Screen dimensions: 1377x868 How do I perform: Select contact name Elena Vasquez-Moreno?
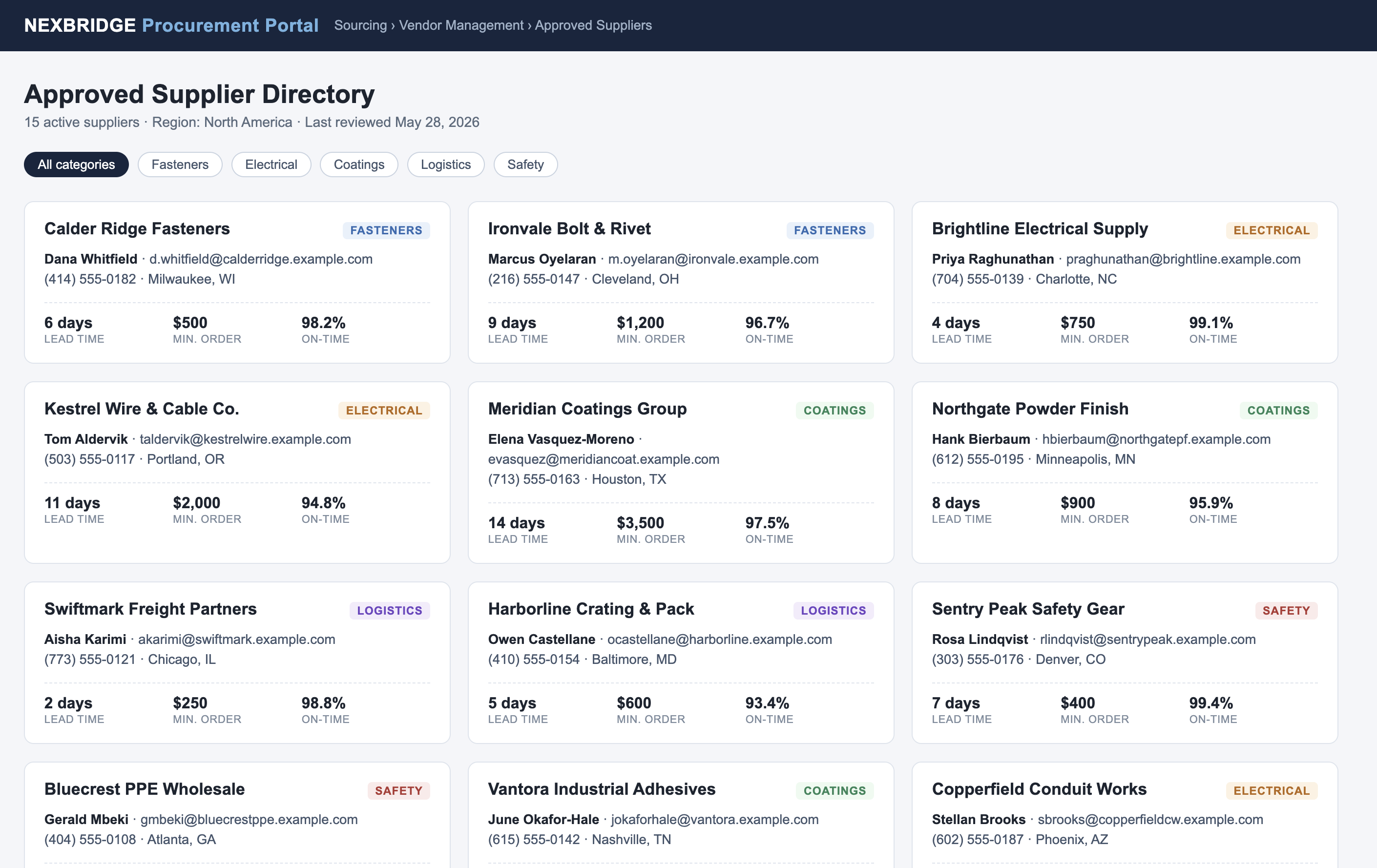(561, 439)
